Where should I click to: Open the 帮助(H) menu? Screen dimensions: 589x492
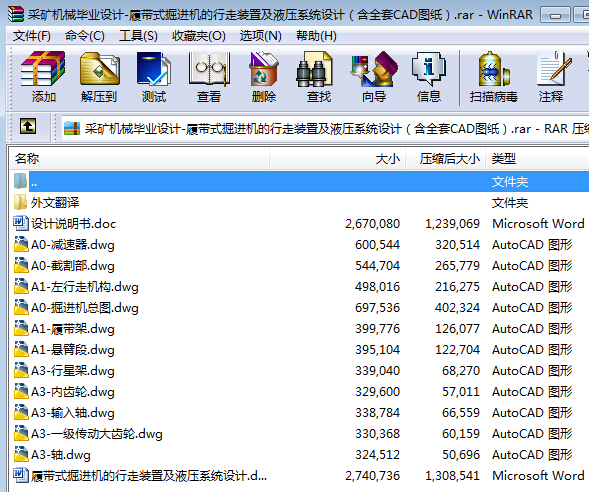[316, 36]
